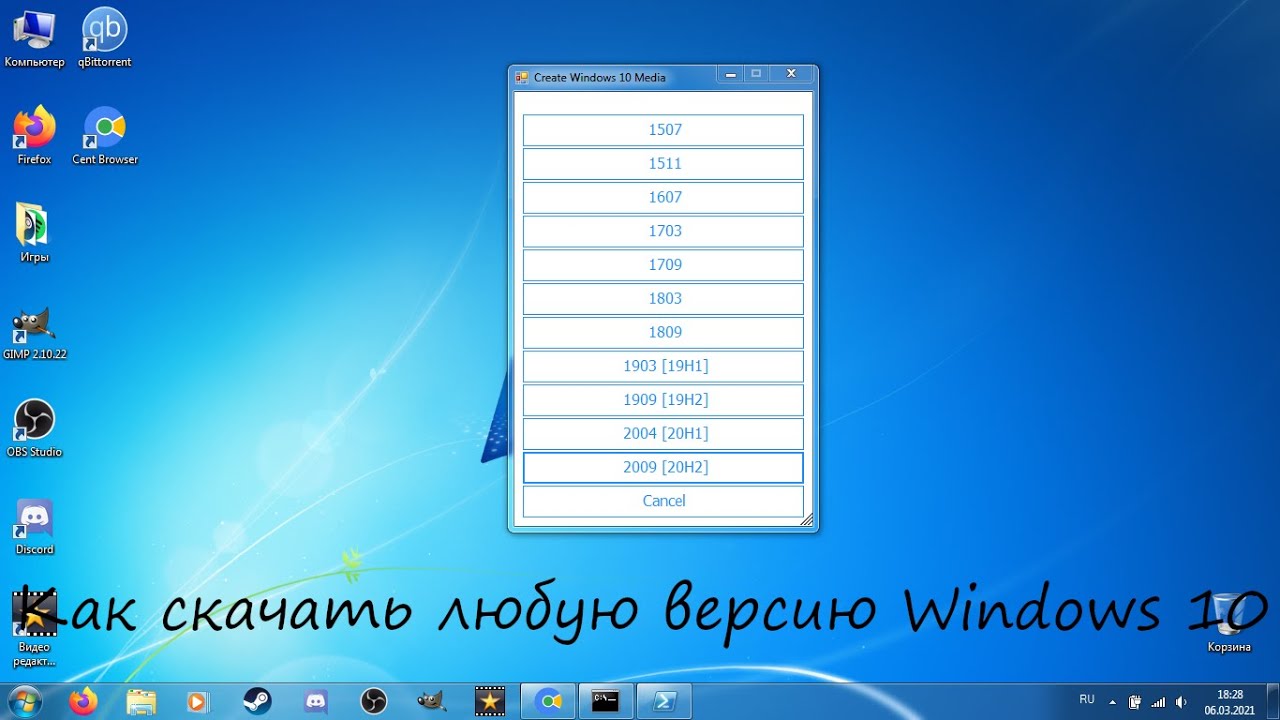Click the RU language indicator
1280x720 pixels.
pyautogui.click(x=1087, y=699)
